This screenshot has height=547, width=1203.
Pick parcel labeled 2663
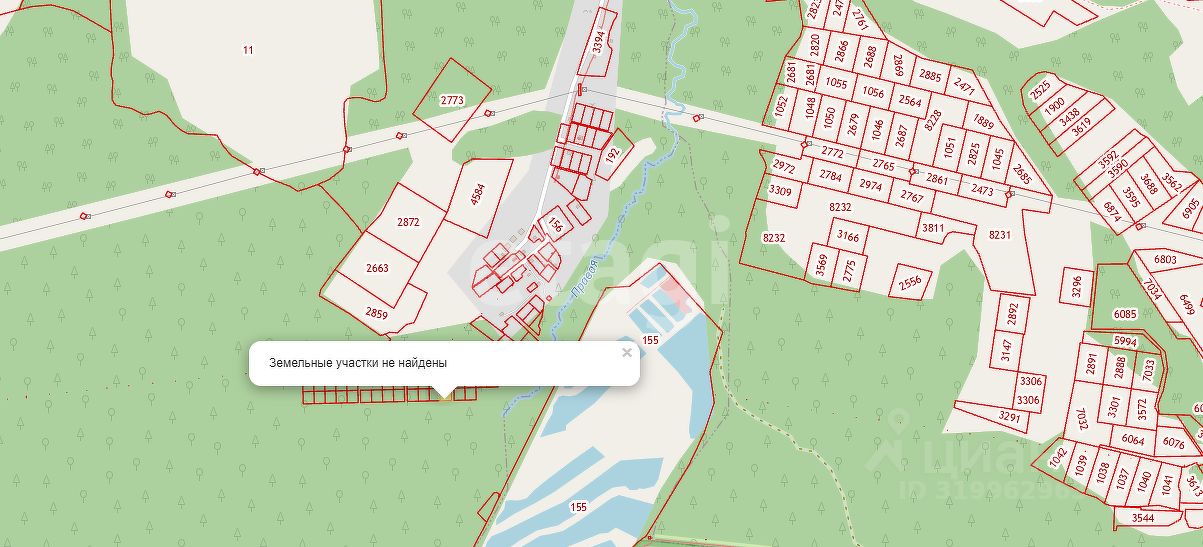click(377, 268)
